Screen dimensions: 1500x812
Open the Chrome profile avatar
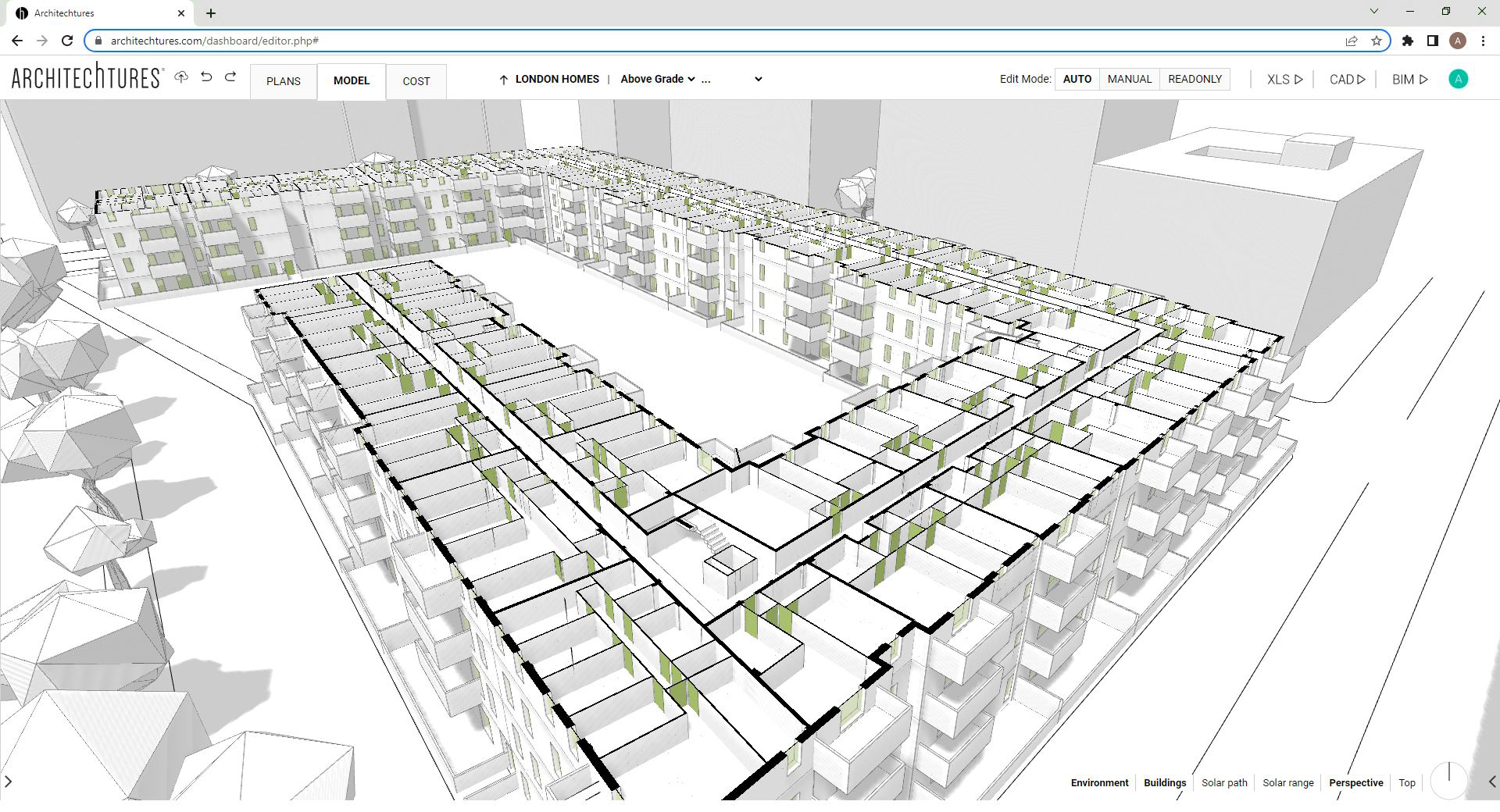tap(1458, 41)
